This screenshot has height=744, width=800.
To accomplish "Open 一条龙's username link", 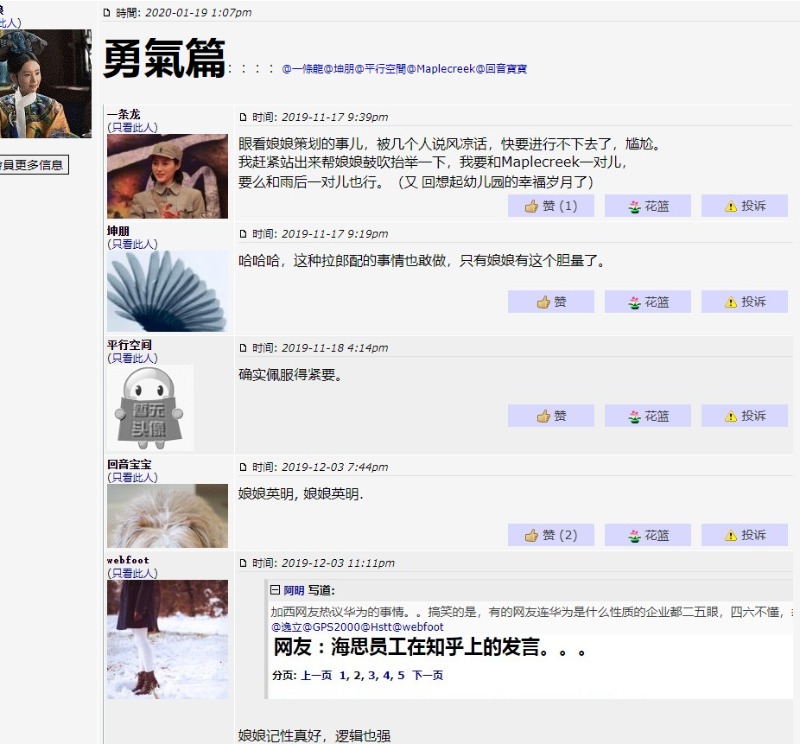I will [123, 114].
